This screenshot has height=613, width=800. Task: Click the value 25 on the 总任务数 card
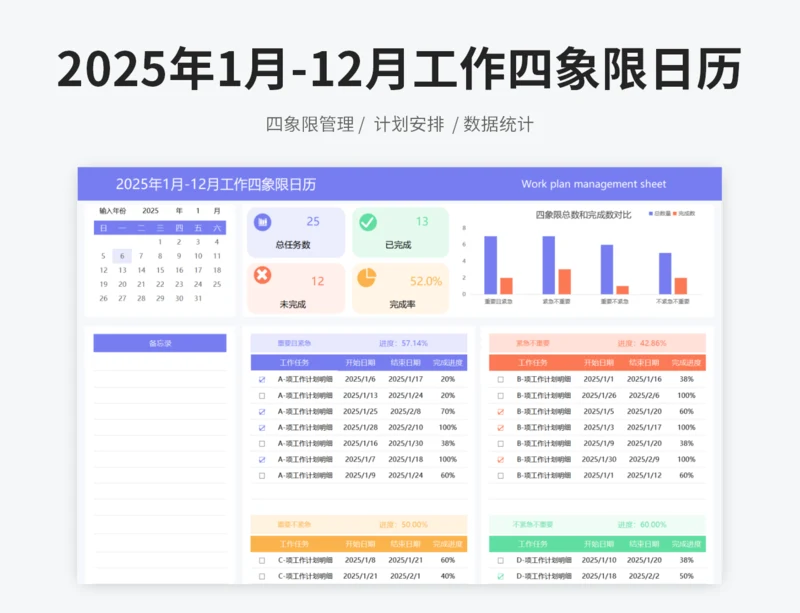click(x=313, y=222)
